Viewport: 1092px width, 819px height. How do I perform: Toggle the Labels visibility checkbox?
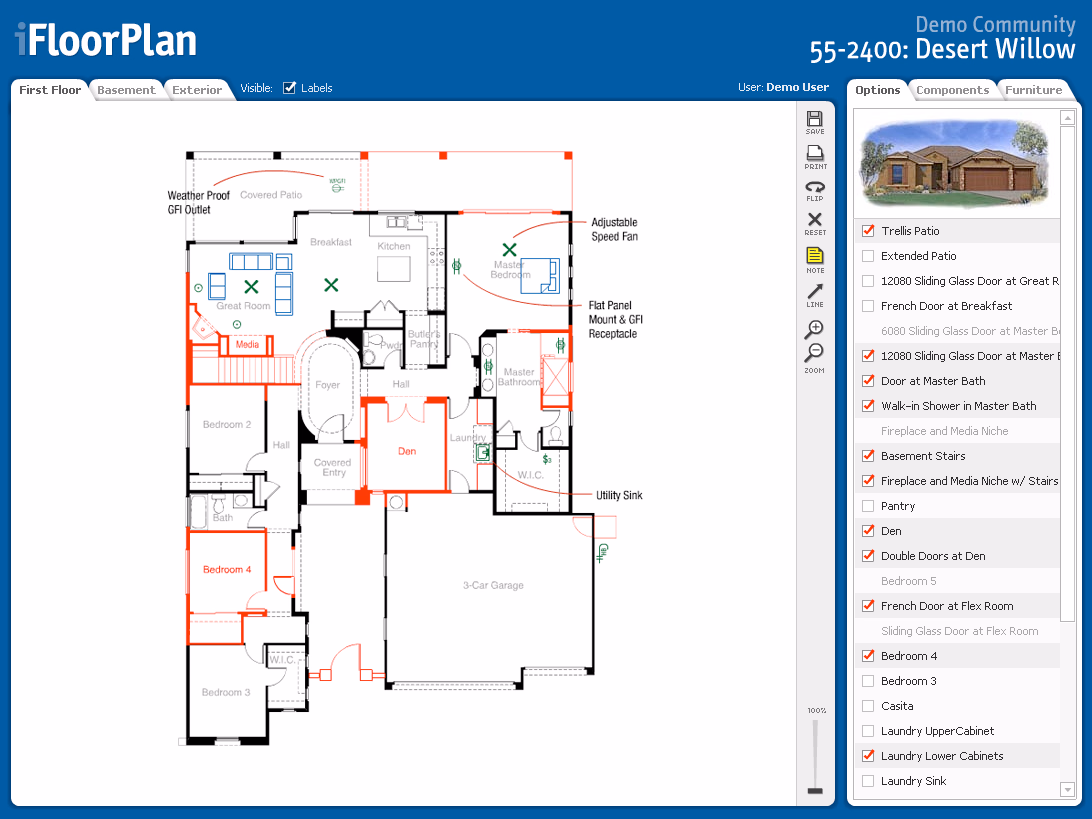[x=290, y=88]
